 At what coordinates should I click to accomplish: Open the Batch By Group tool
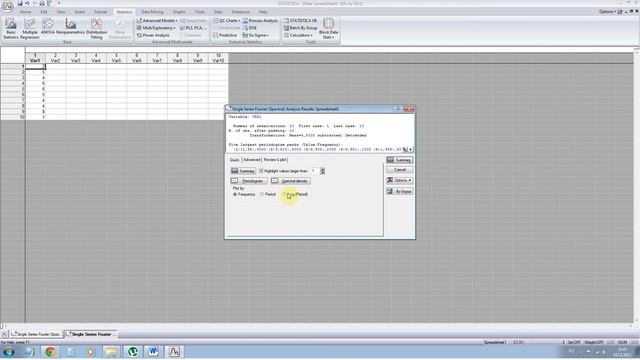tap(300, 28)
